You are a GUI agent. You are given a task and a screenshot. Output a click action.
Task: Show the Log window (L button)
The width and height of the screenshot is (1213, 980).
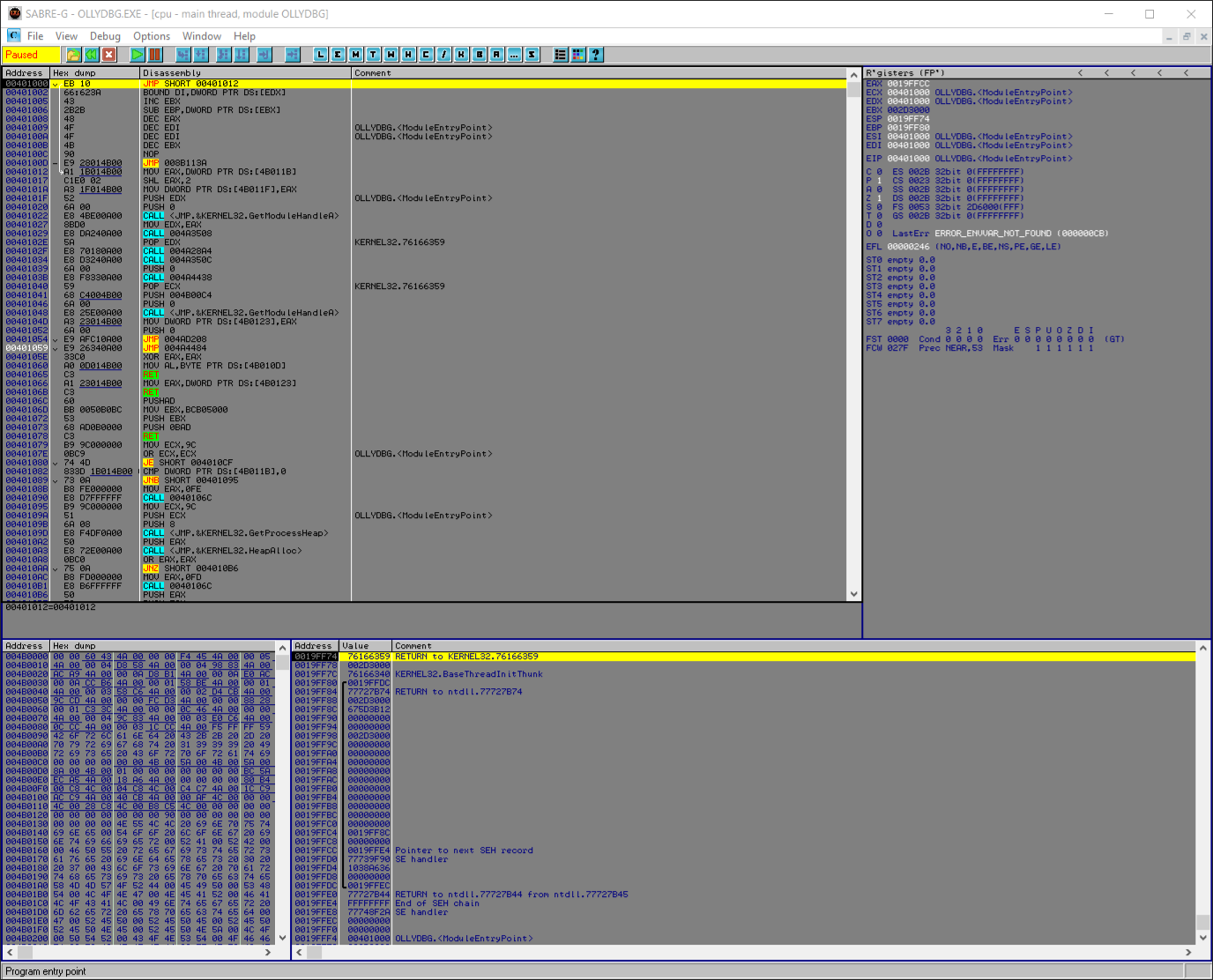tap(321, 55)
